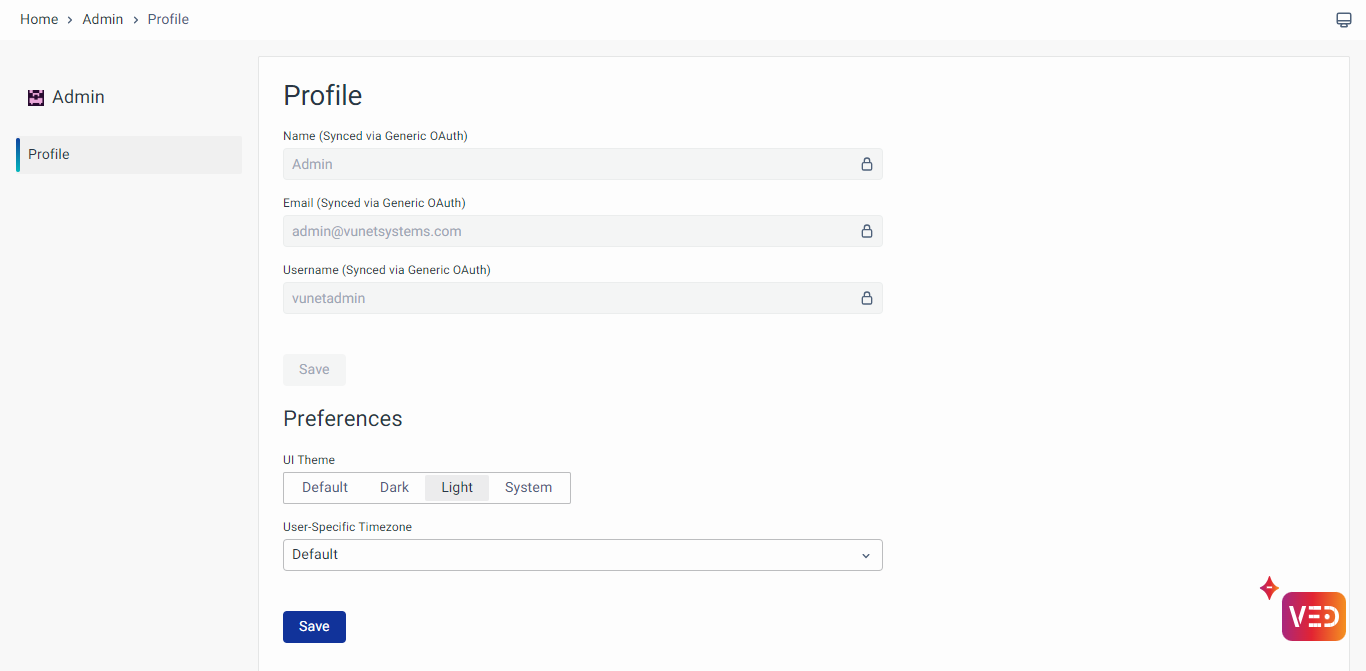Click the Username field containing vunetadmin

pos(570,298)
